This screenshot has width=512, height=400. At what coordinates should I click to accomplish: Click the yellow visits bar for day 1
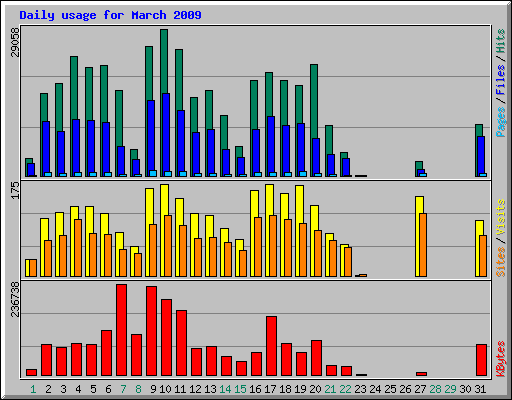(27, 268)
